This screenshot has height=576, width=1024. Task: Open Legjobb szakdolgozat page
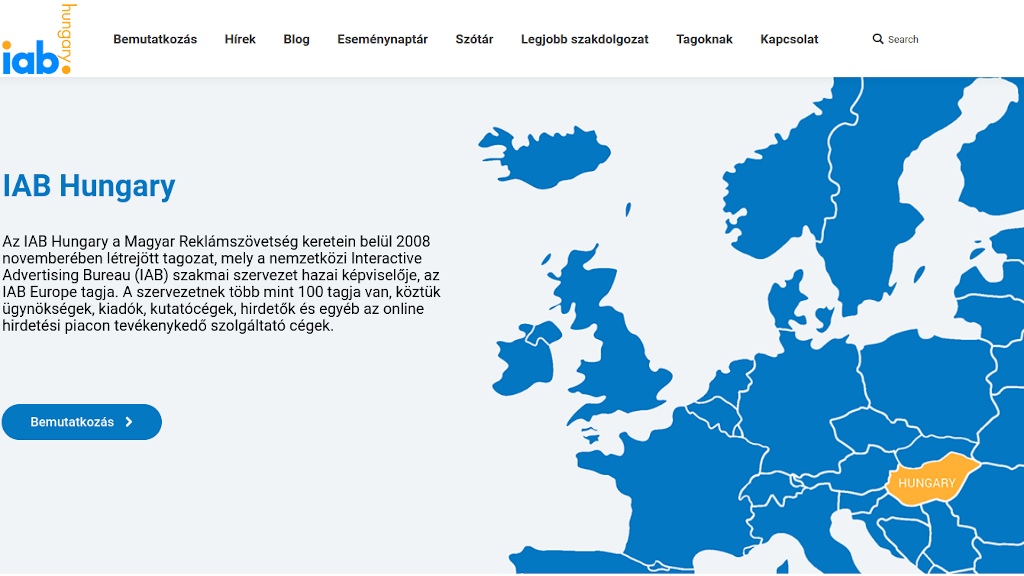tap(584, 39)
